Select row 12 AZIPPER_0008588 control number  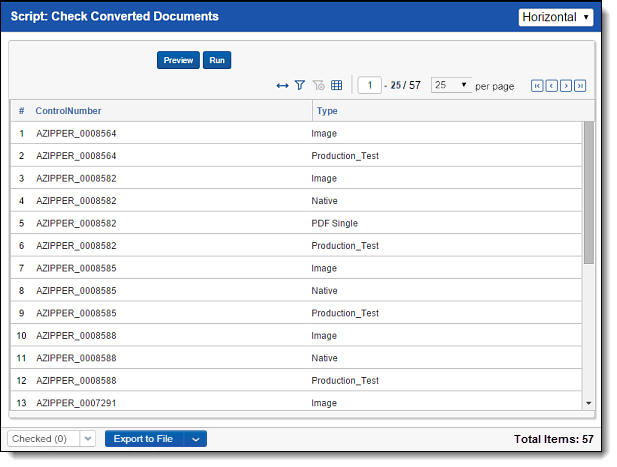tap(76, 380)
